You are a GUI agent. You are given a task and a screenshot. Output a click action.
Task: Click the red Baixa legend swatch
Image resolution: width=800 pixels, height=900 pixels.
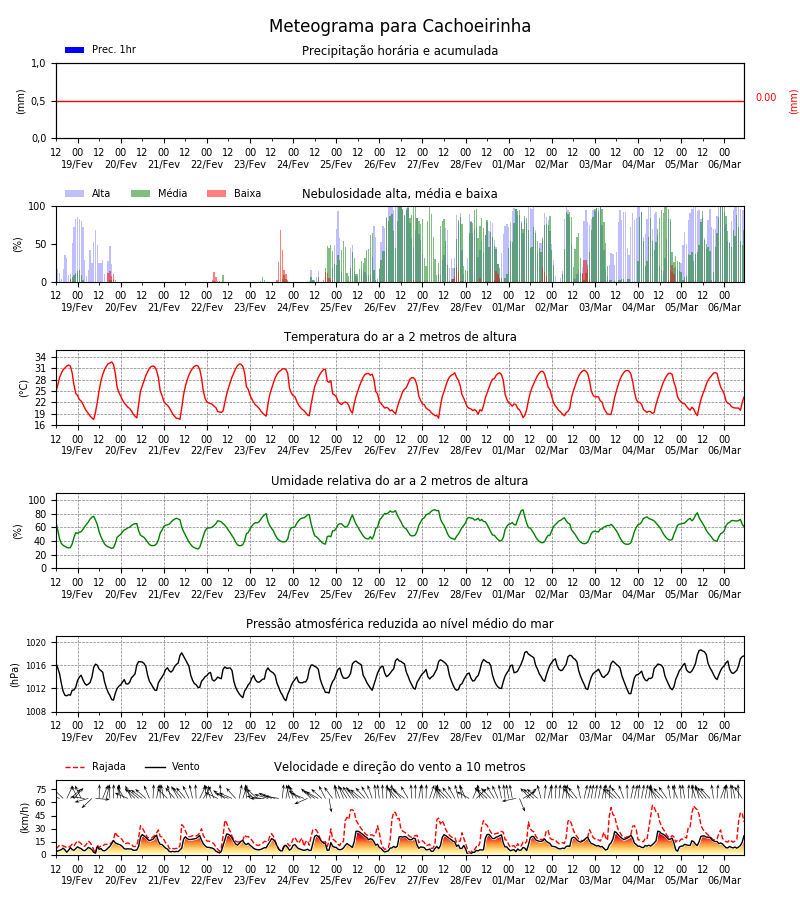point(216,194)
